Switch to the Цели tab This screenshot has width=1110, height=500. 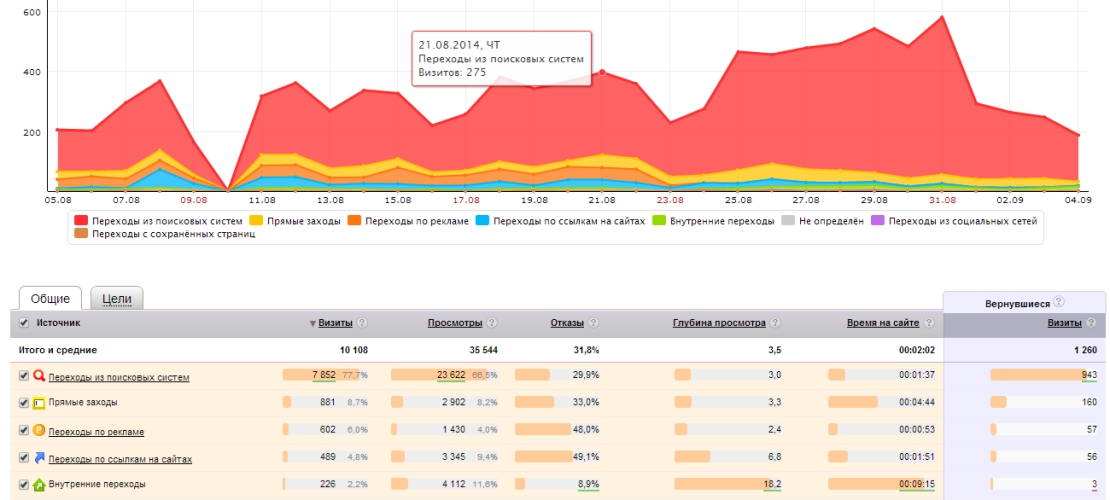[x=117, y=299]
